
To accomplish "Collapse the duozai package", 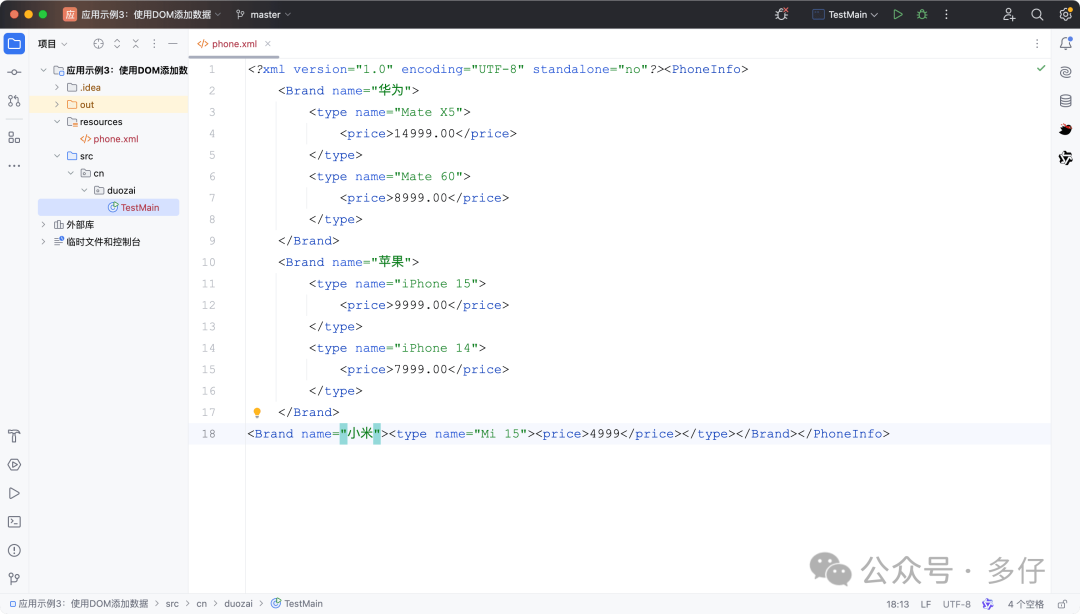I will [x=85, y=190].
